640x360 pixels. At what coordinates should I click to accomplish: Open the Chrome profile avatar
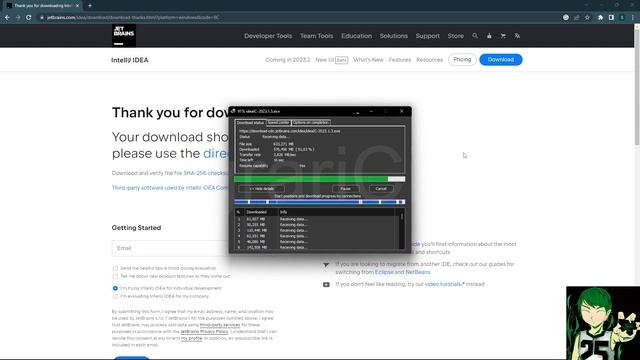622,18
